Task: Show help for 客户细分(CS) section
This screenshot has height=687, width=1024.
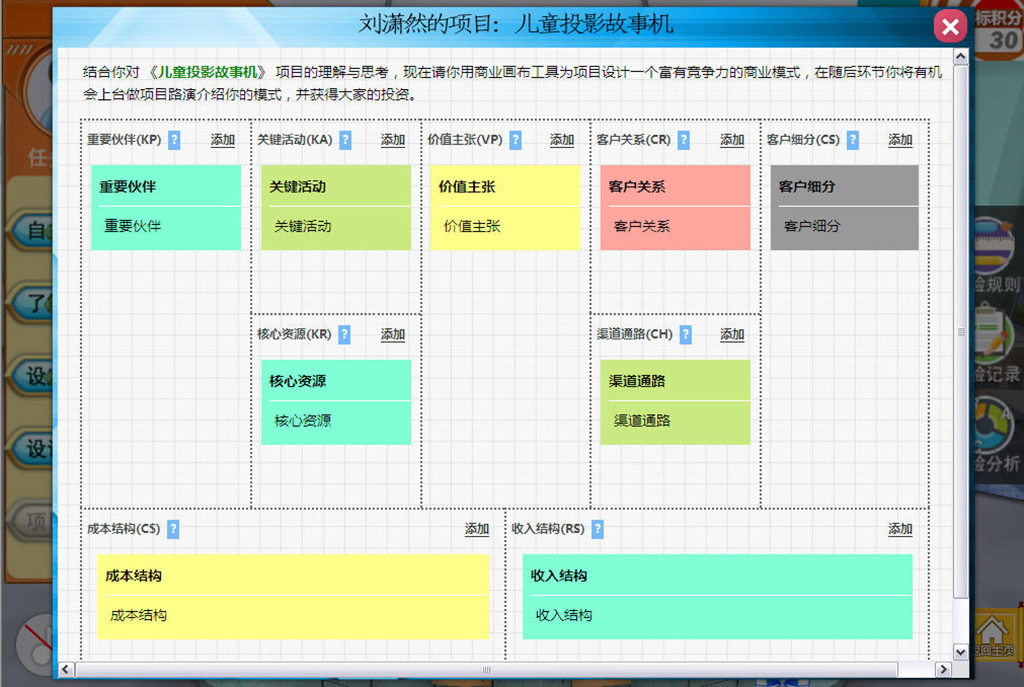Action: pyautogui.click(x=853, y=140)
